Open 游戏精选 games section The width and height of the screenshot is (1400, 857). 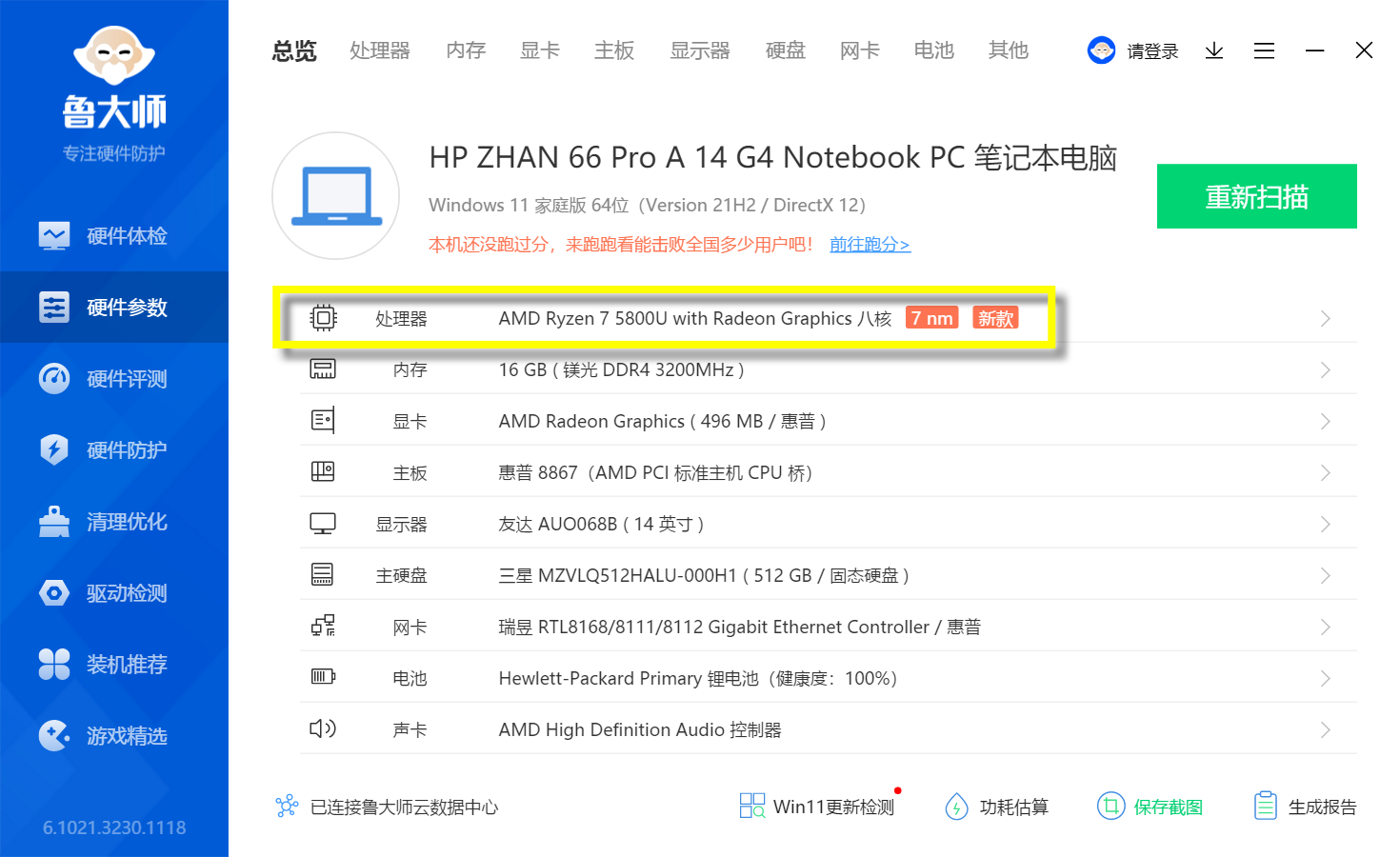(x=114, y=735)
